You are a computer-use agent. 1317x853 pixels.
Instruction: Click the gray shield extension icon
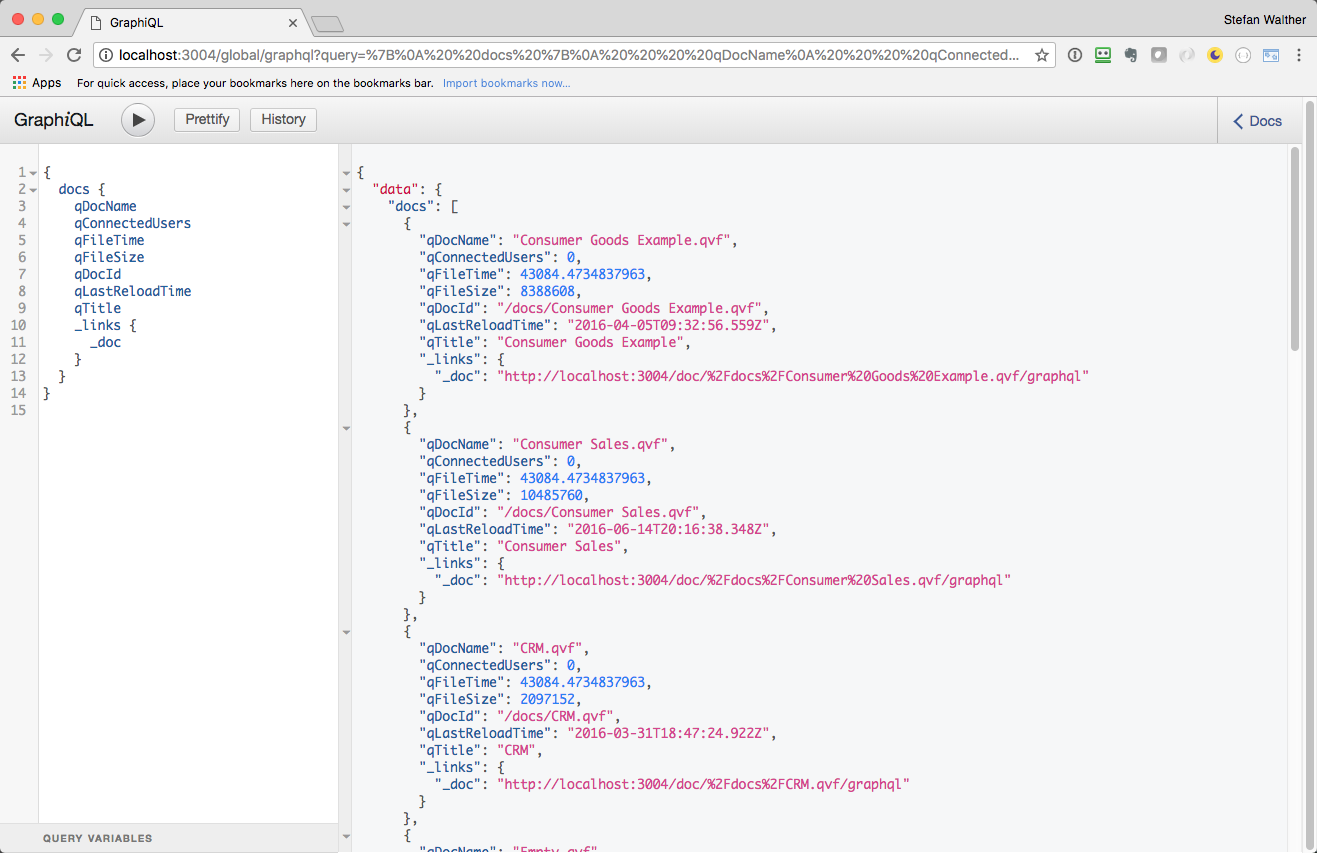click(1159, 55)
